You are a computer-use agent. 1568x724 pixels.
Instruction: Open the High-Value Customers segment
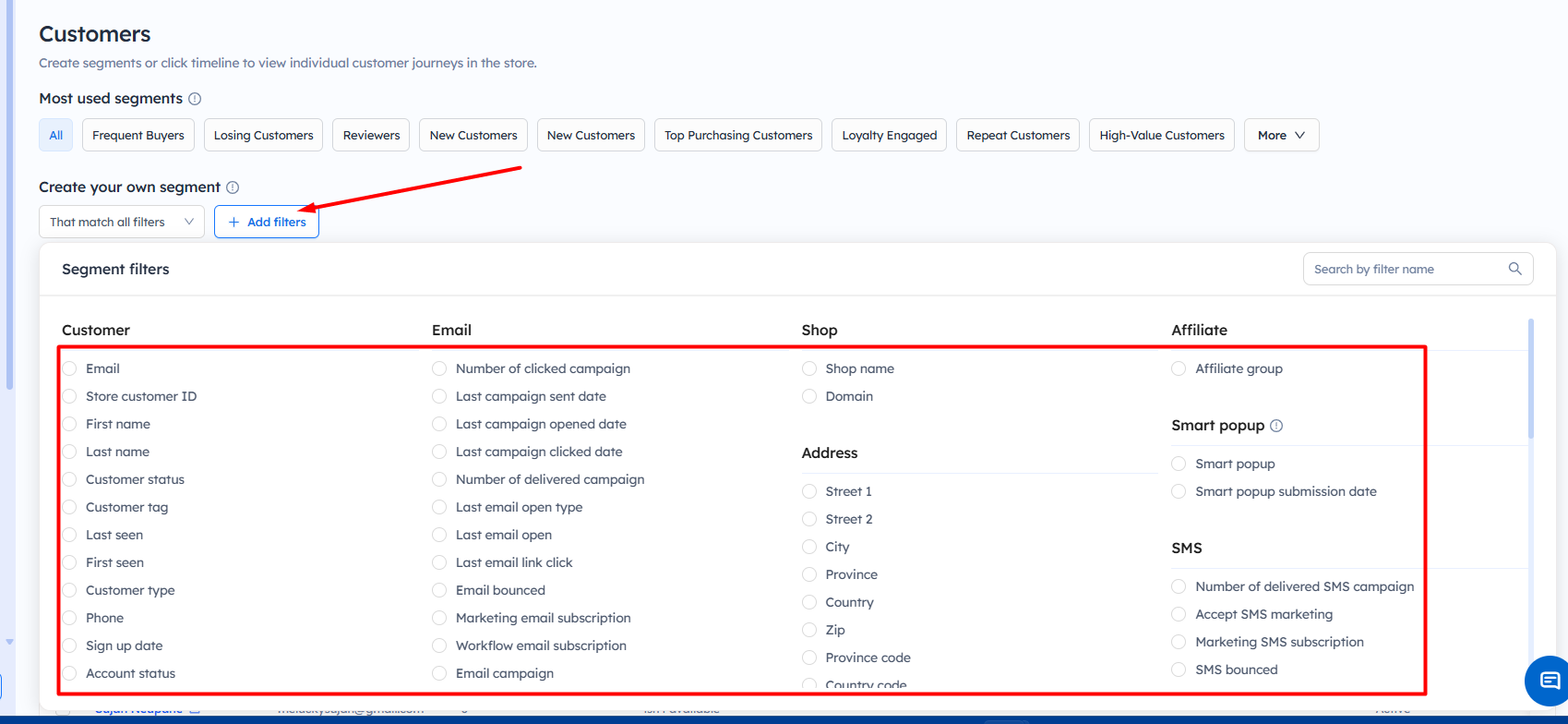pyautogui.click(x=1161, y=135)
